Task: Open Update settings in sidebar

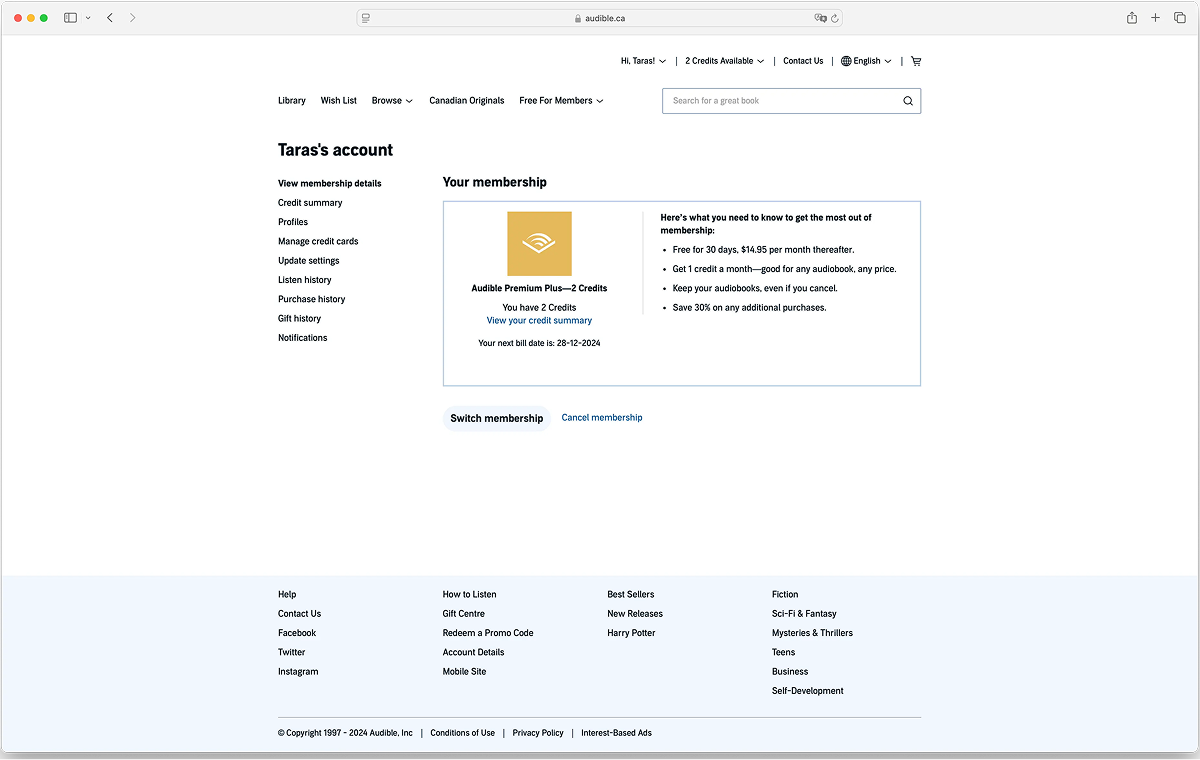Action: [x=309, y=261]
